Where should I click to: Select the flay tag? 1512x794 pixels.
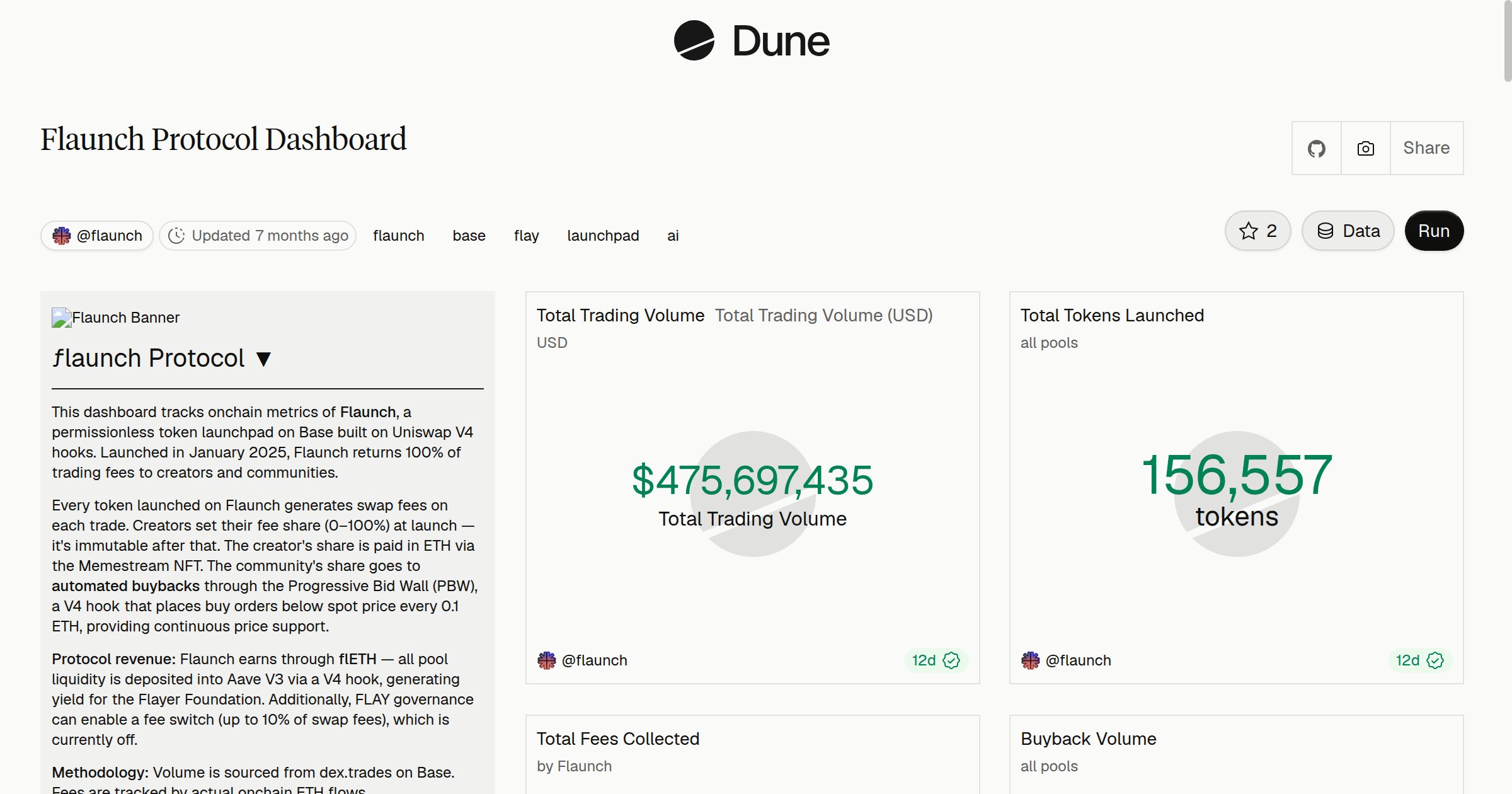click(526, 236)
